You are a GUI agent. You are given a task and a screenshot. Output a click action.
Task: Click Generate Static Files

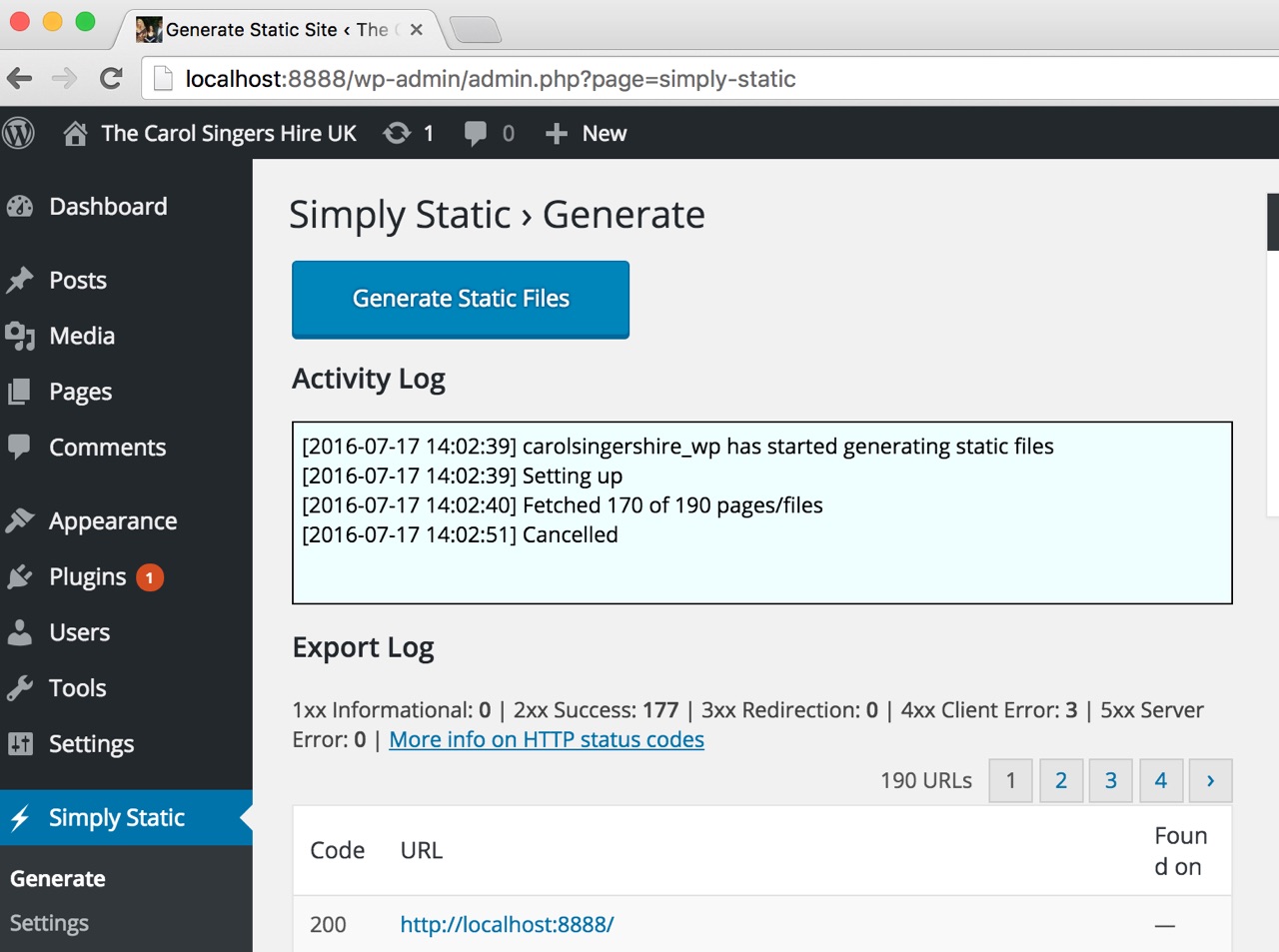460,298
